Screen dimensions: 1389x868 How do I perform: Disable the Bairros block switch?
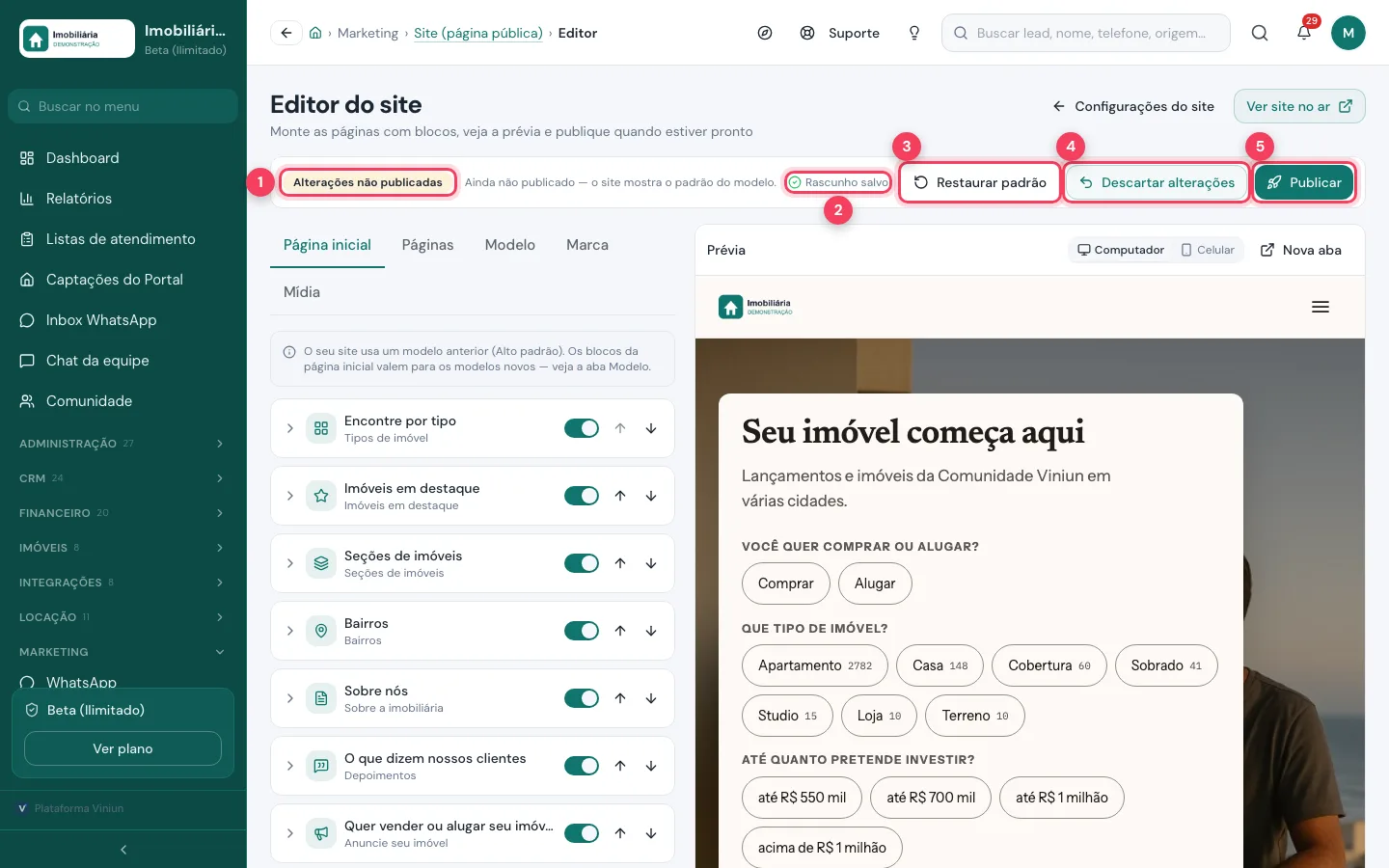click(x=582, y=631)
